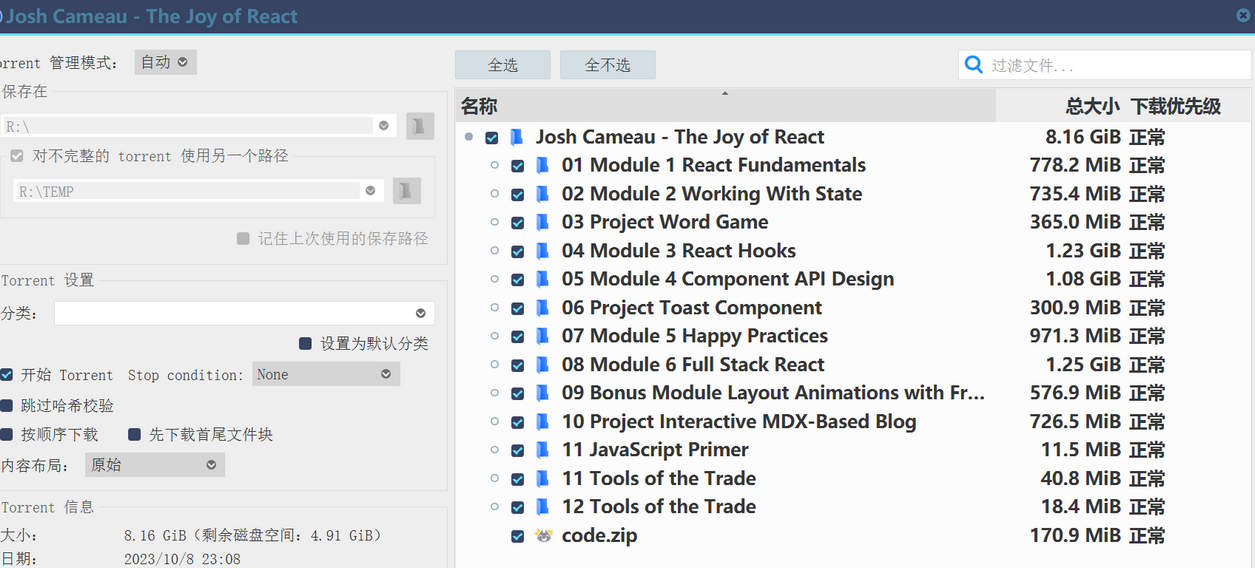Image resolution: width=1255 pixels, height=568 pixels.
Task: Enable 先下载首尾文件块 checkbox
Action: (x=134, y=435)
